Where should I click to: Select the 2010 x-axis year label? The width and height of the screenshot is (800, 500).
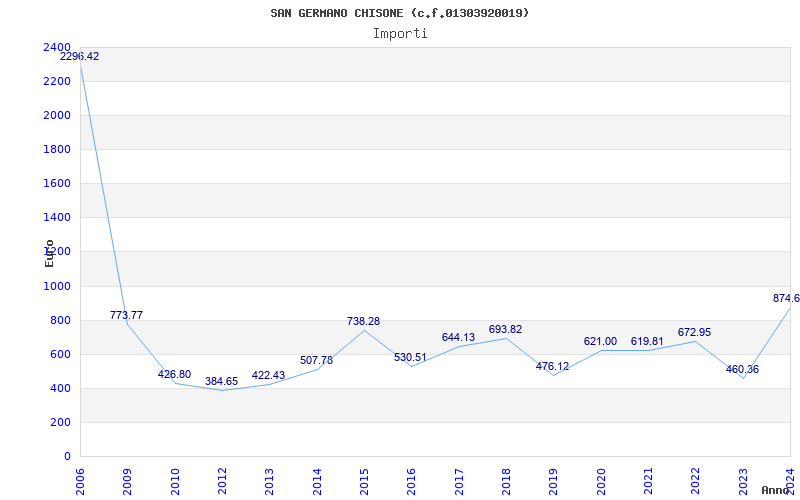tap(174, 481)
